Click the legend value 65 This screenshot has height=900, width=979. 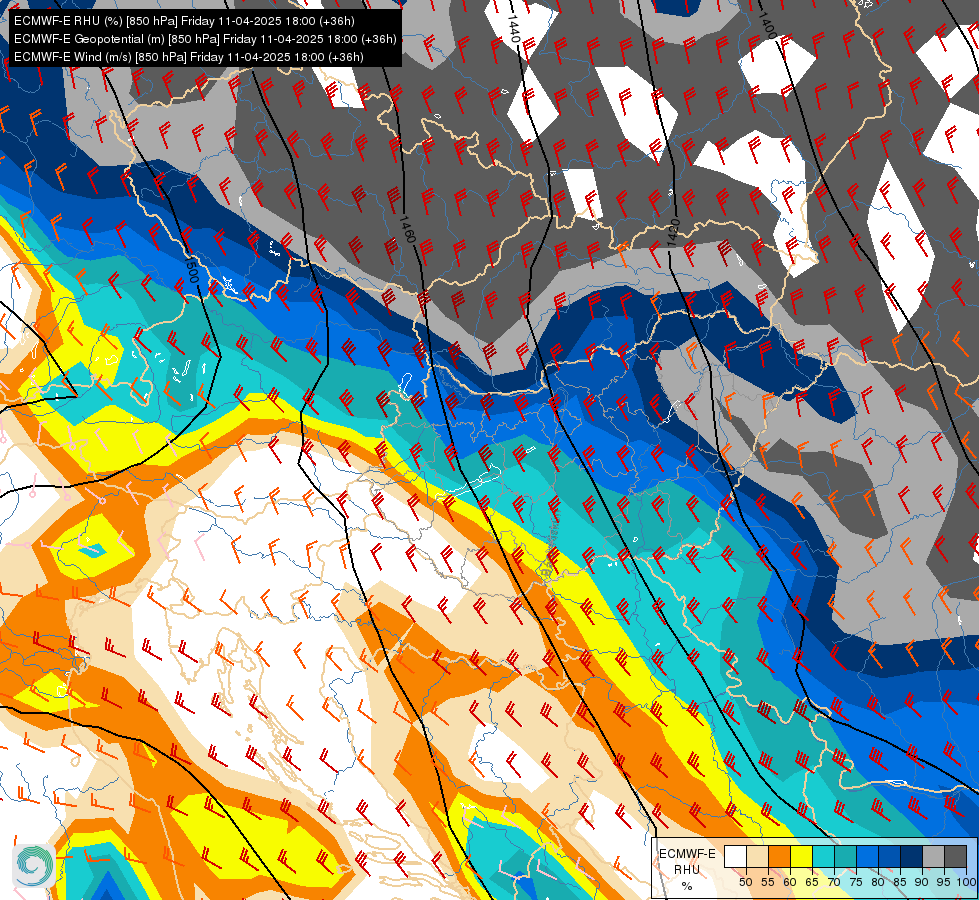click(x=812, y=883)
